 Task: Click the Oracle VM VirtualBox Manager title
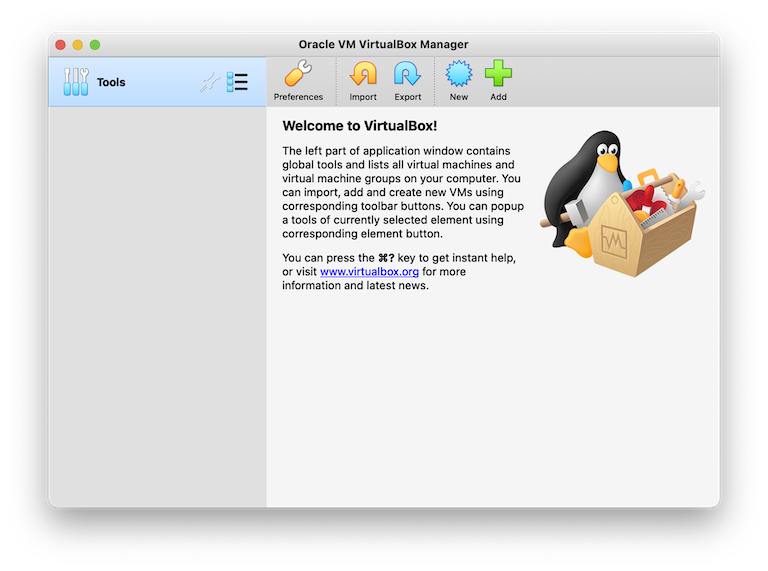click(x=384, y=45)
